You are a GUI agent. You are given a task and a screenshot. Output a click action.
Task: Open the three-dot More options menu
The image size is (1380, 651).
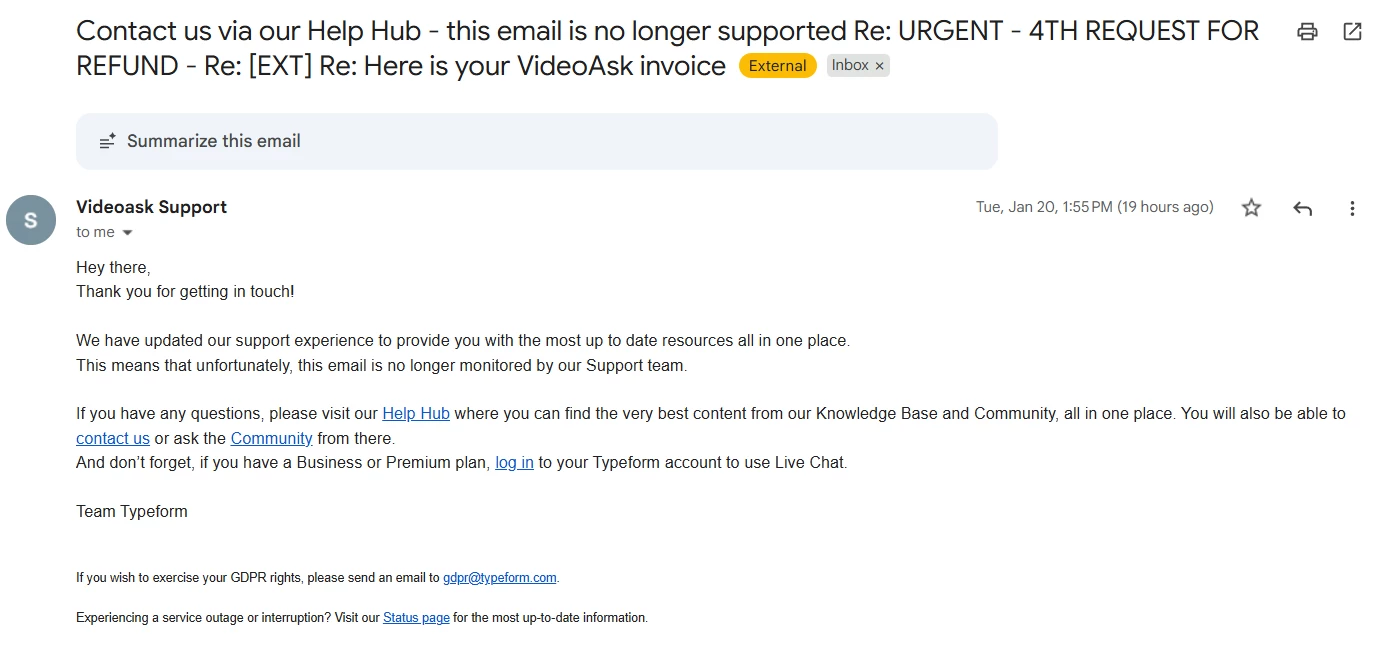tap(1352, 208)
